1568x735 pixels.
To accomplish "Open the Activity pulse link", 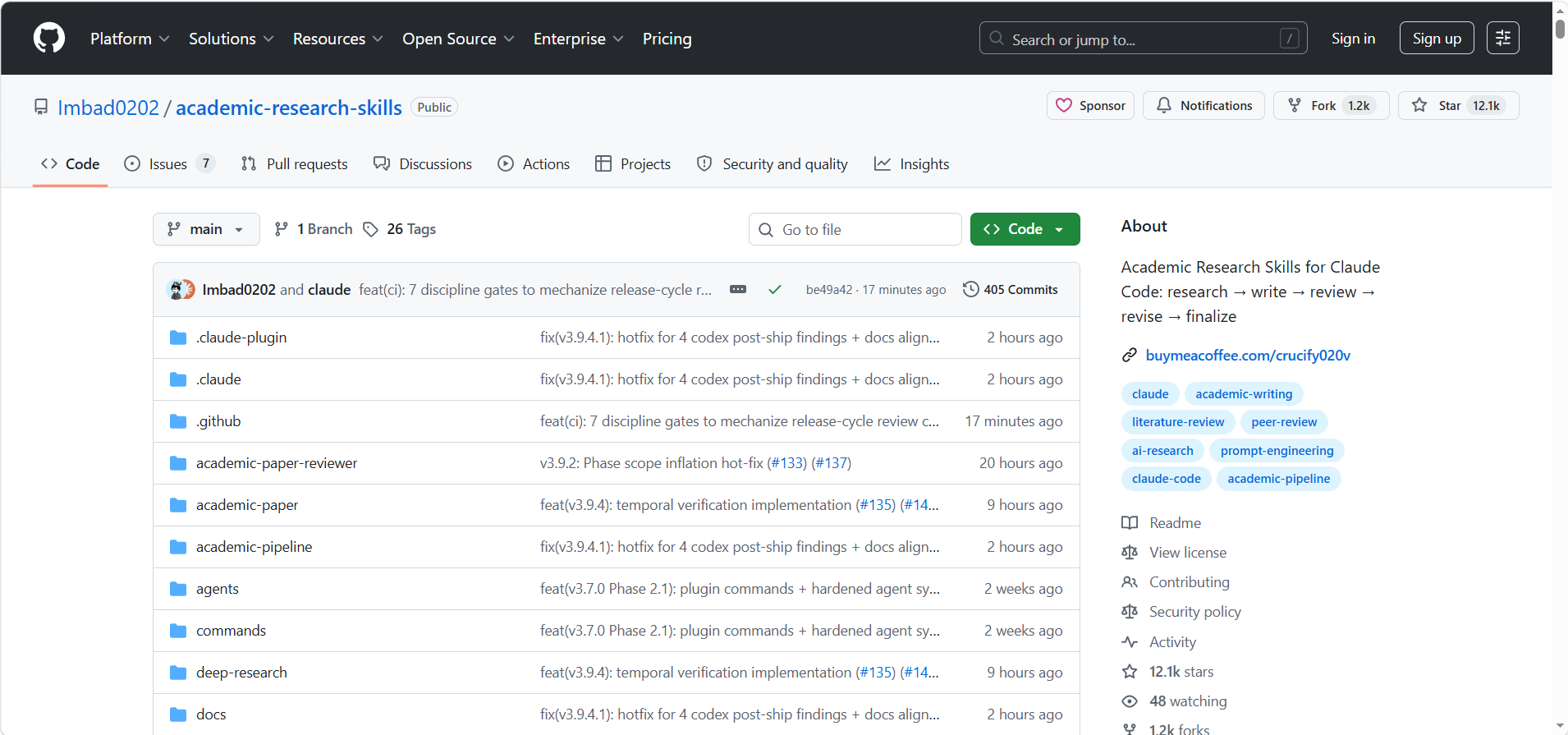I will coord(1159,642).
